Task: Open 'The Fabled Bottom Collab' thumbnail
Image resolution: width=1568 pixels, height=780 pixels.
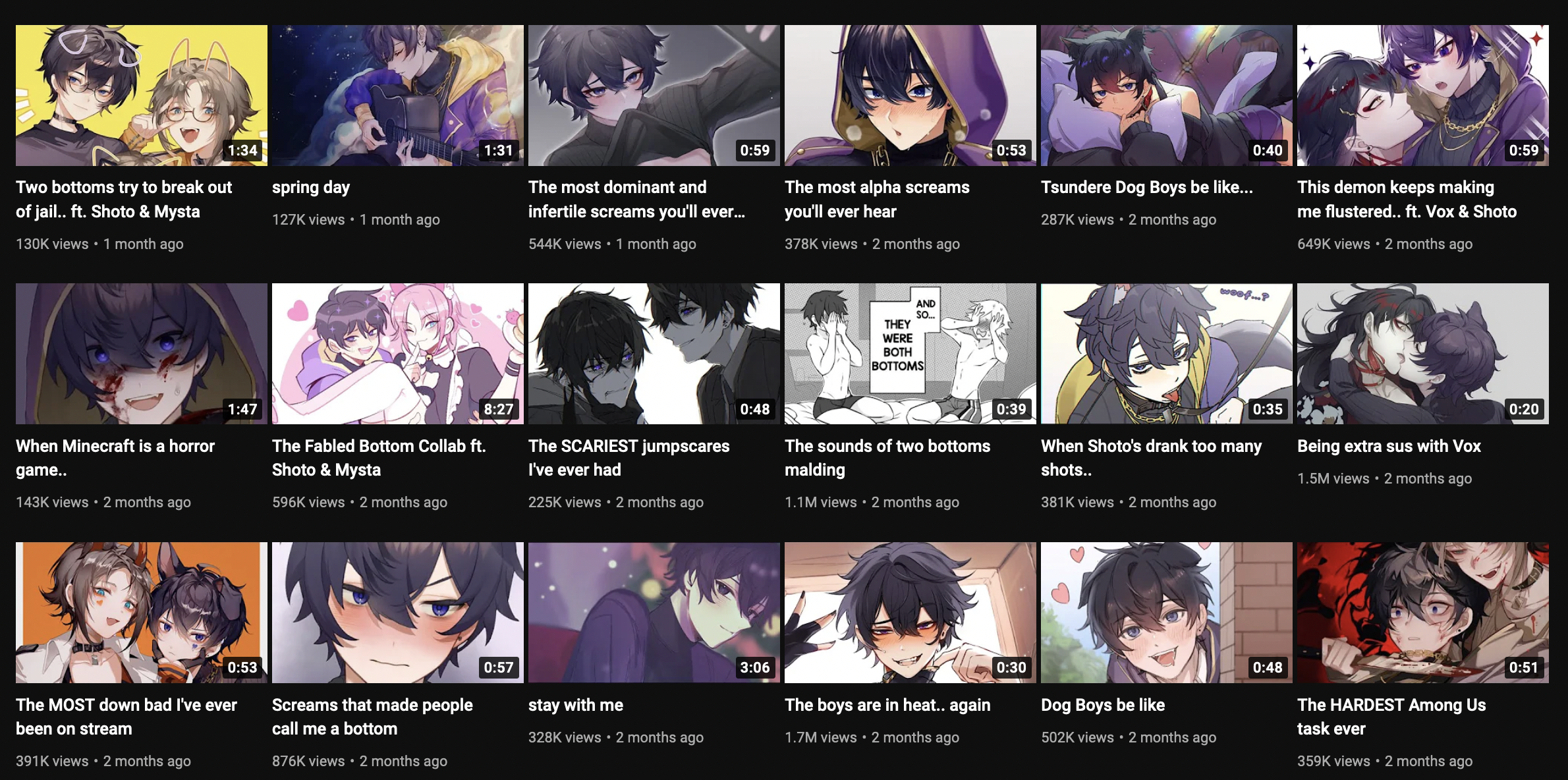Action: click(x=397, y=354)
